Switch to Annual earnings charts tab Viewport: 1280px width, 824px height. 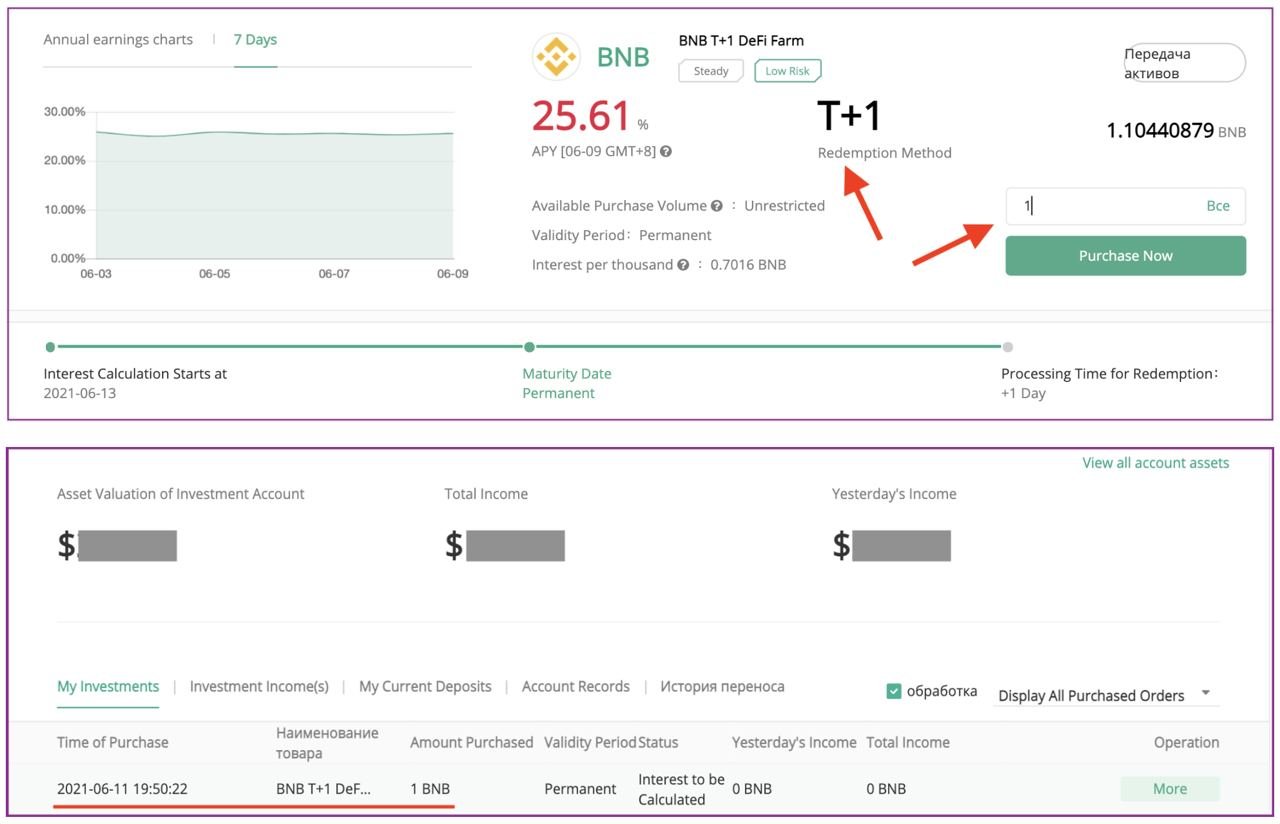click(118, 40)
